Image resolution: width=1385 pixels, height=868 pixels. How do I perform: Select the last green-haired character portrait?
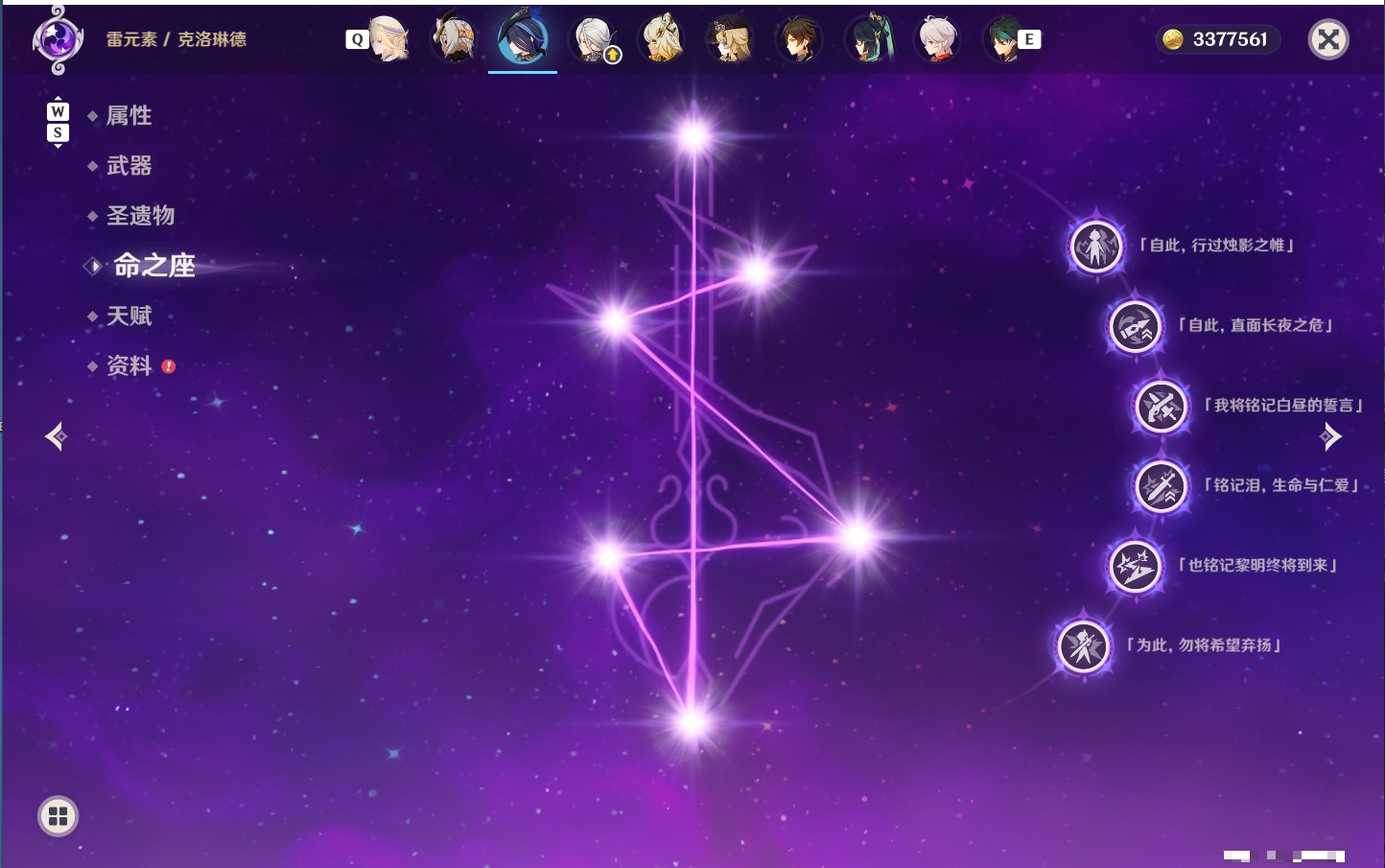pos(1004,39)
